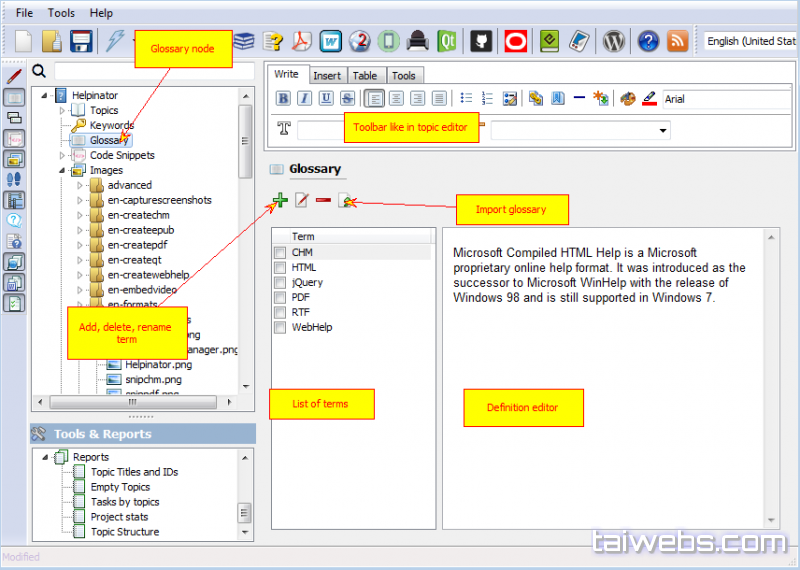
Task: Open the Project stats report
Action: pyautogui.click(x=119, y=517)
